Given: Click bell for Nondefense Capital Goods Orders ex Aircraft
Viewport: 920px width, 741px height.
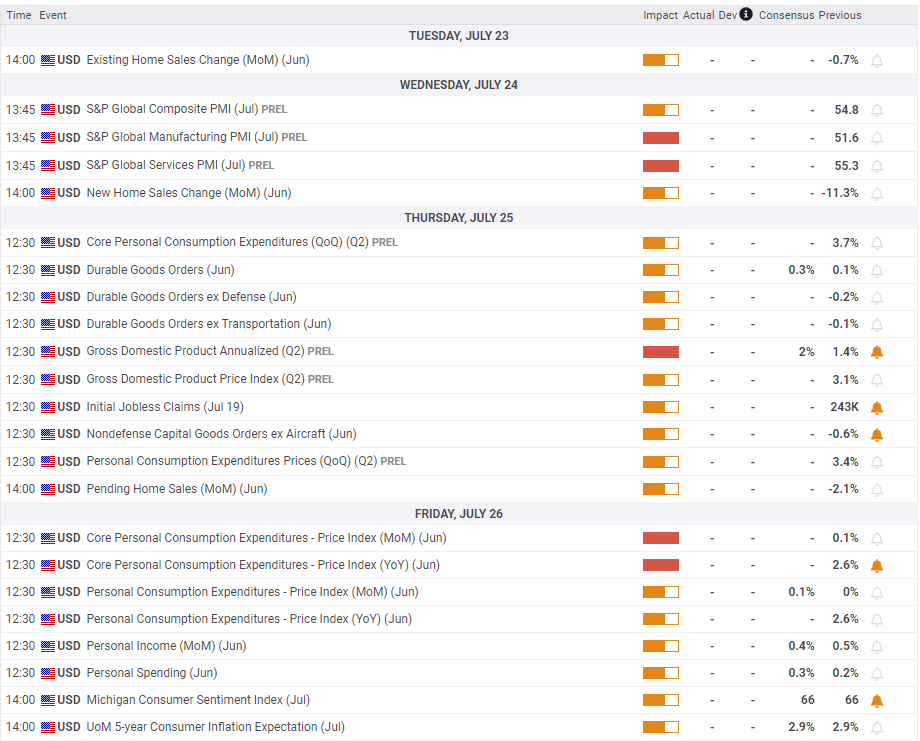Looking at the screenshot, I should pos(877,435).
